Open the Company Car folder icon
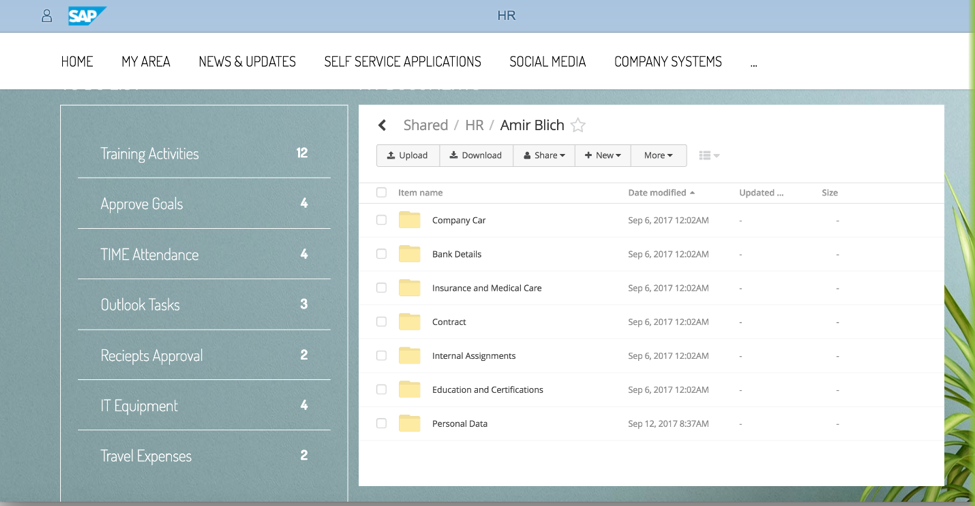This screenshot has width=975, height=506. pos(409,220)
